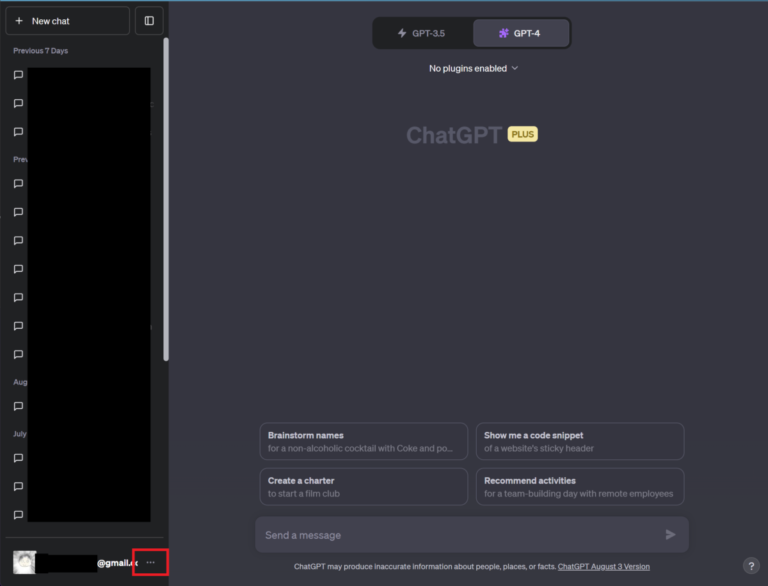Select the Create a charter suggestion
Image resolution: width=768 pixels, height=586 pixels.
point(363,487)
